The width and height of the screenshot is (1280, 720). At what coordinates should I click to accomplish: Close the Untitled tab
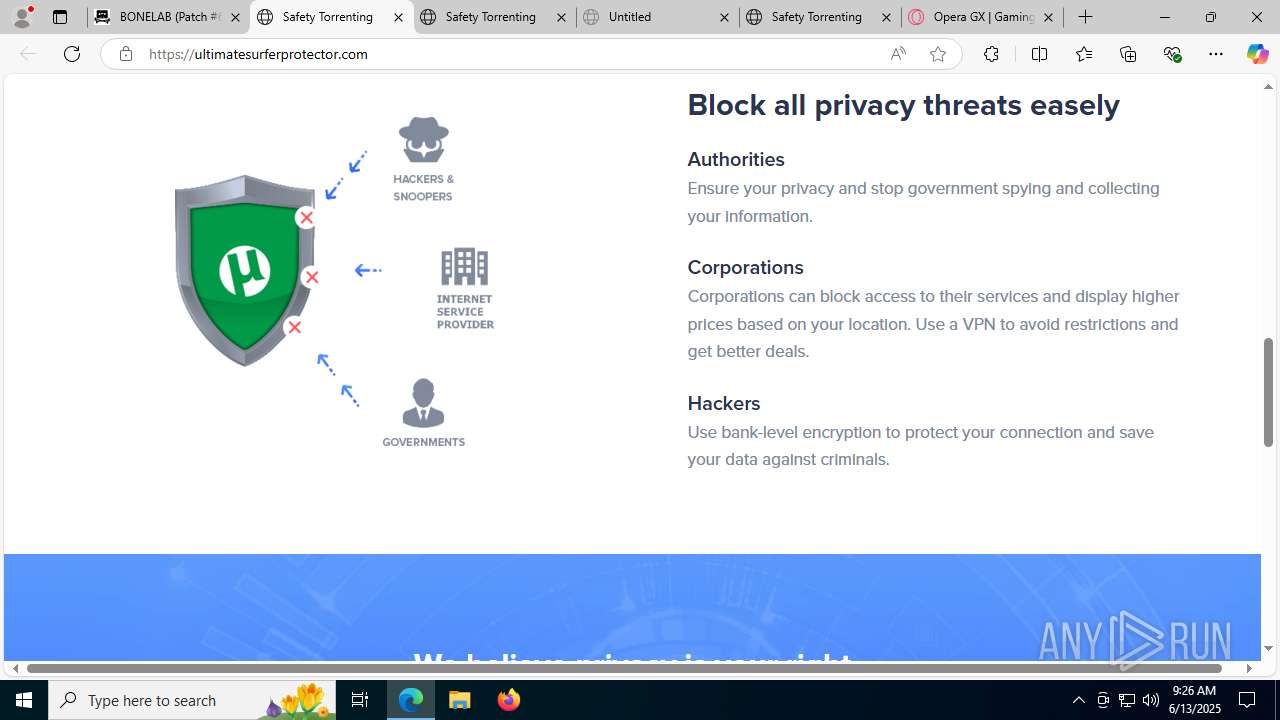click(724, 17)
